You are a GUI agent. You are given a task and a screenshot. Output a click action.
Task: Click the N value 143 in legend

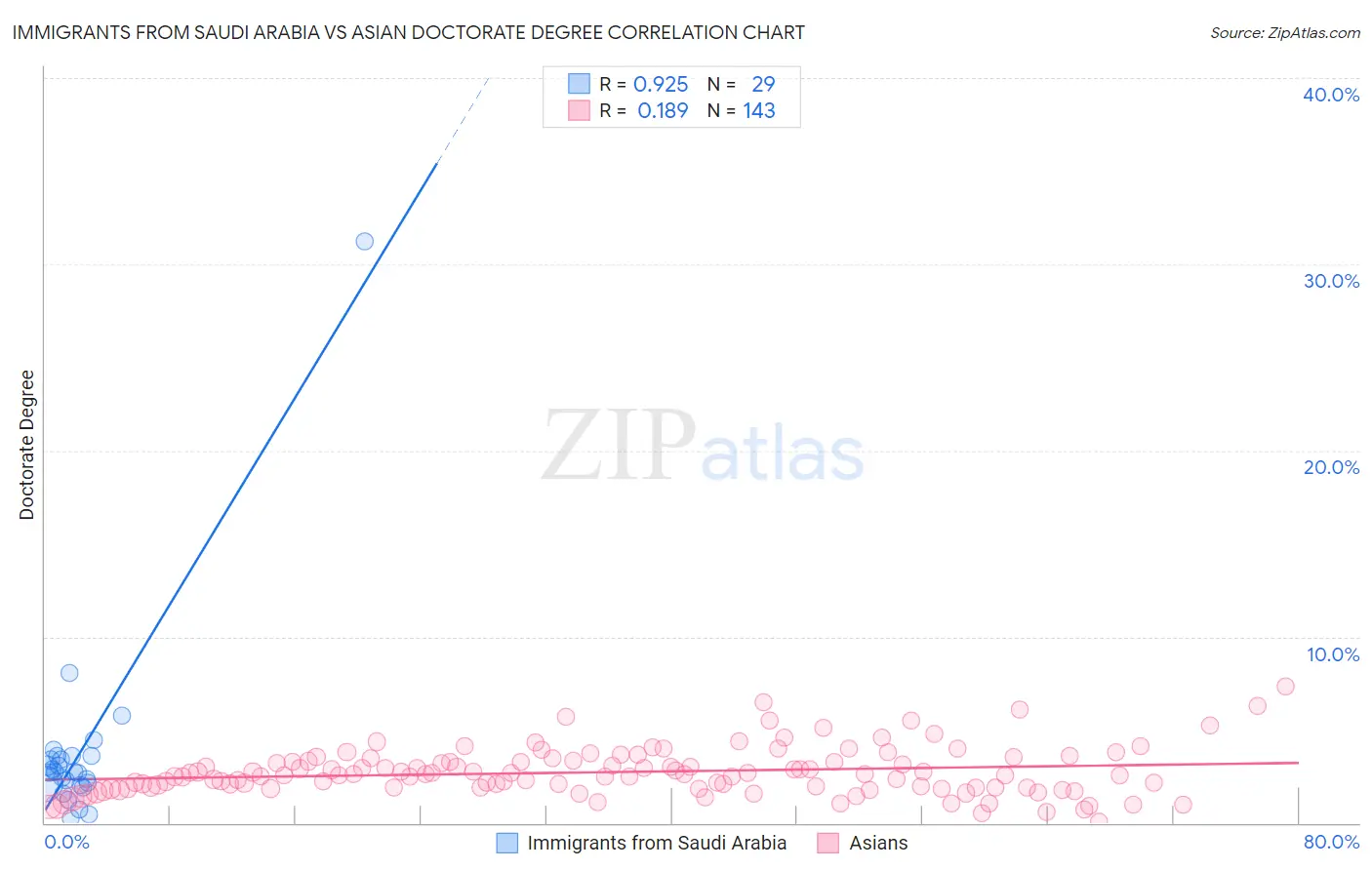point(759,110)
